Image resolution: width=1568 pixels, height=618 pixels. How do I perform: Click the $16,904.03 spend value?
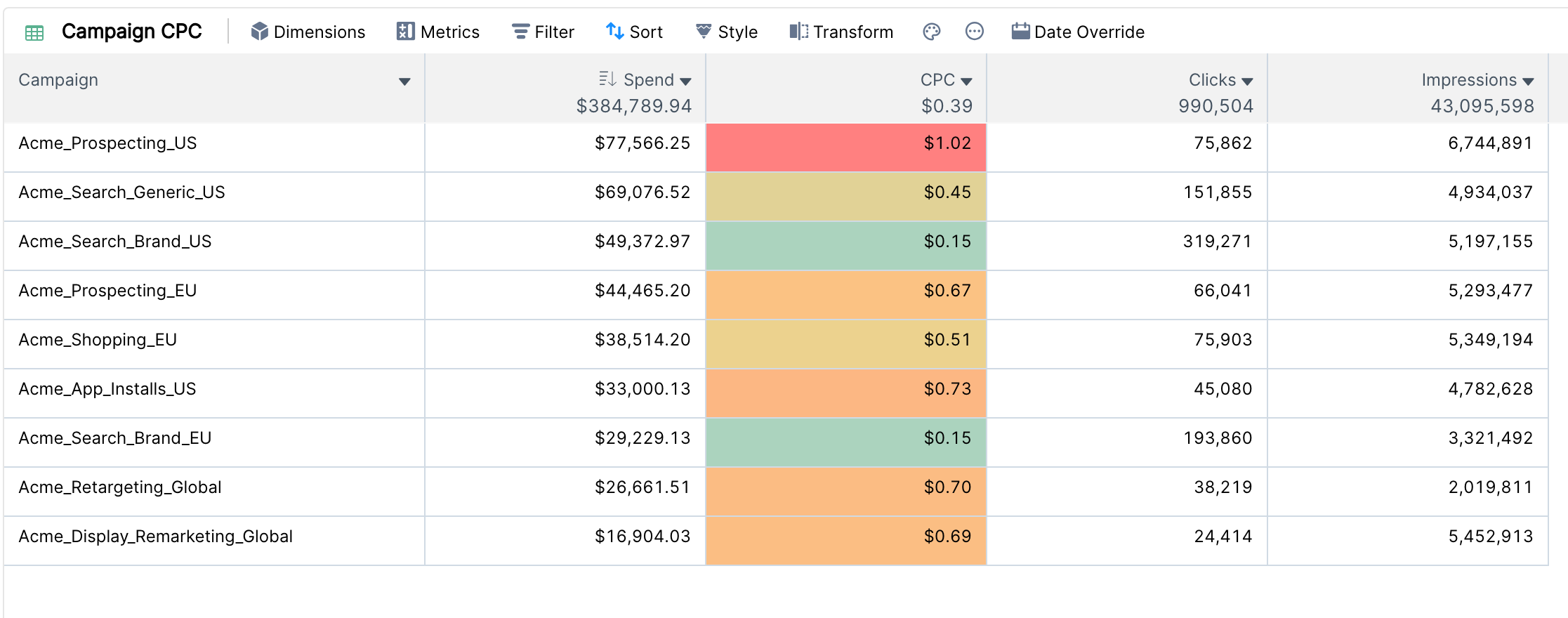pos(643,537)
